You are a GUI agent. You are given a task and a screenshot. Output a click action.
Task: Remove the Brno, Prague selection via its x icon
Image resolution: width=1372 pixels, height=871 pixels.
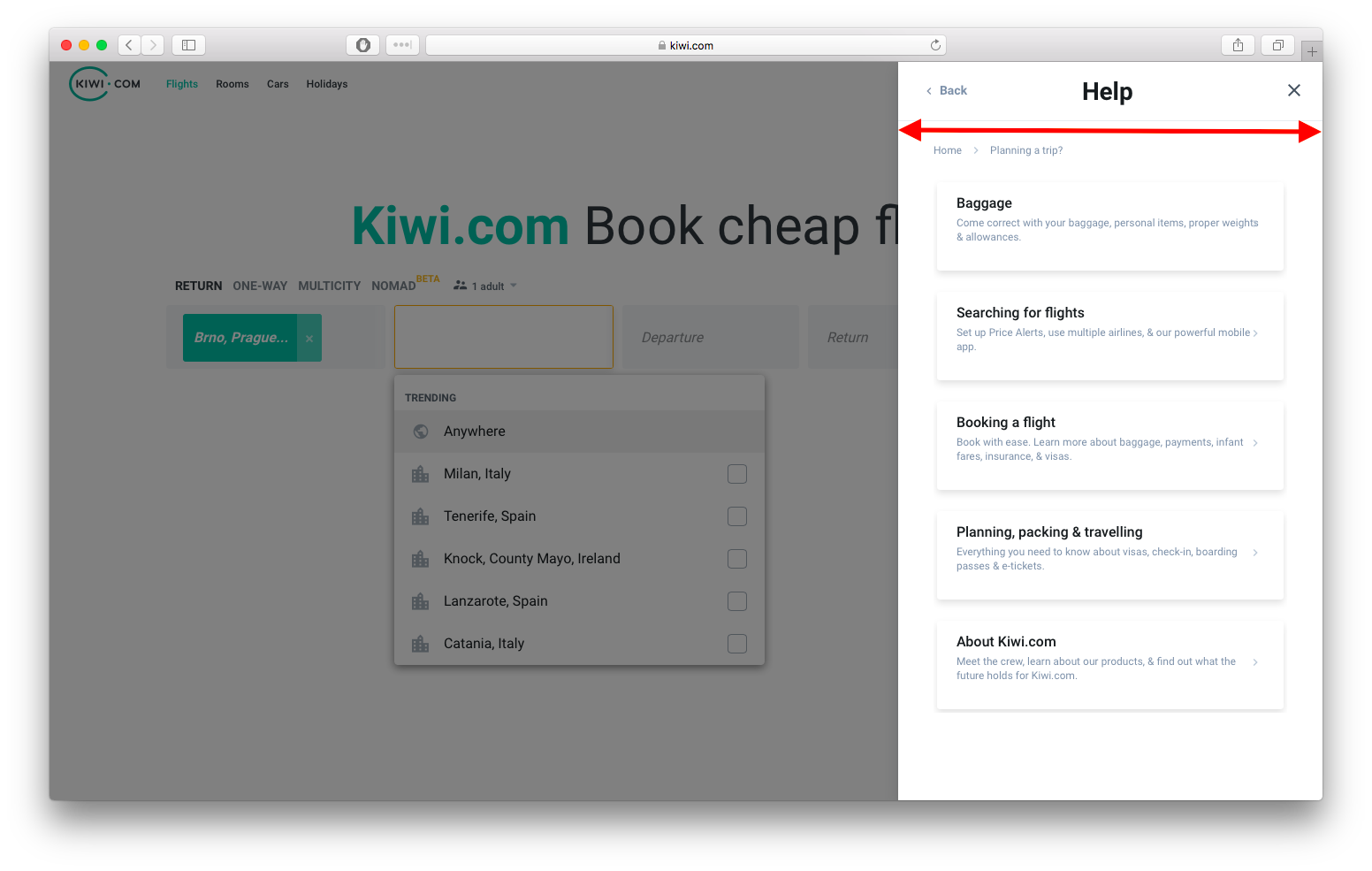pyautogui.click(x=309, y=338)
